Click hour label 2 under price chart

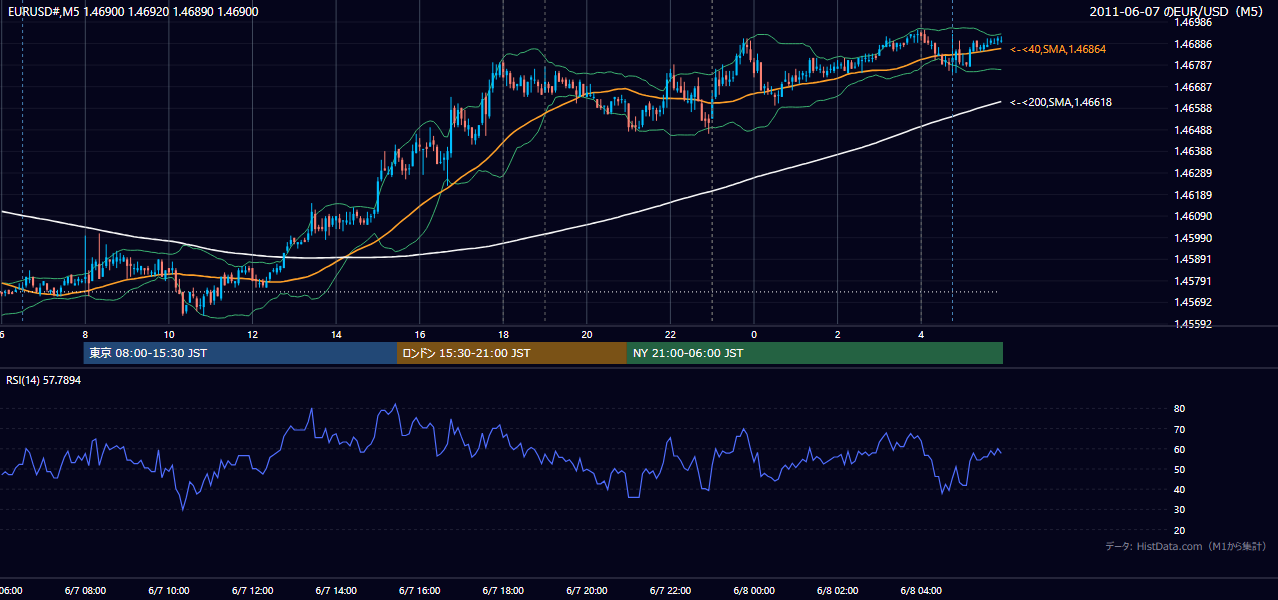837,334
